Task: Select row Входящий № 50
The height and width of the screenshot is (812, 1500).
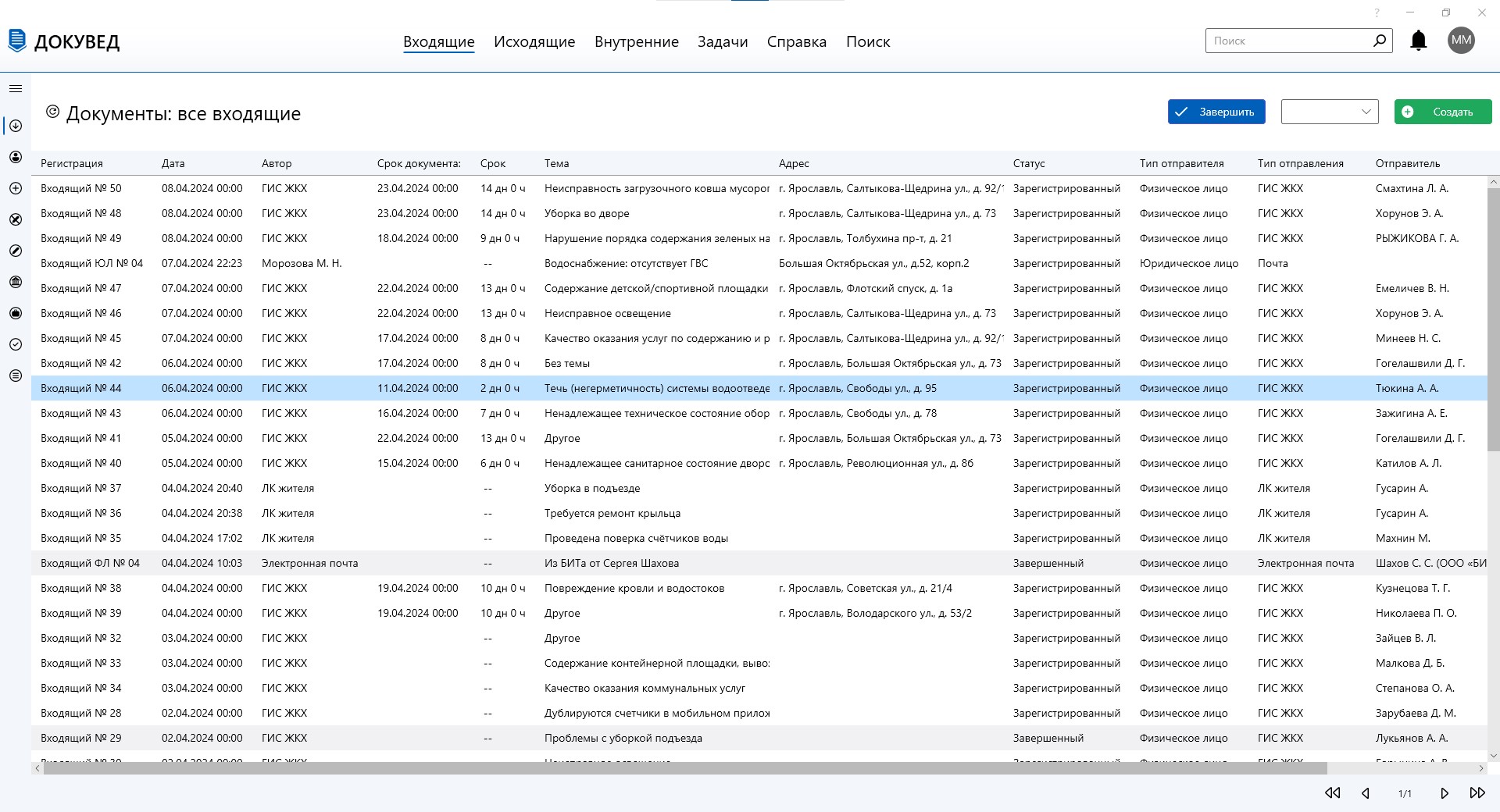Action: point(759,188)
